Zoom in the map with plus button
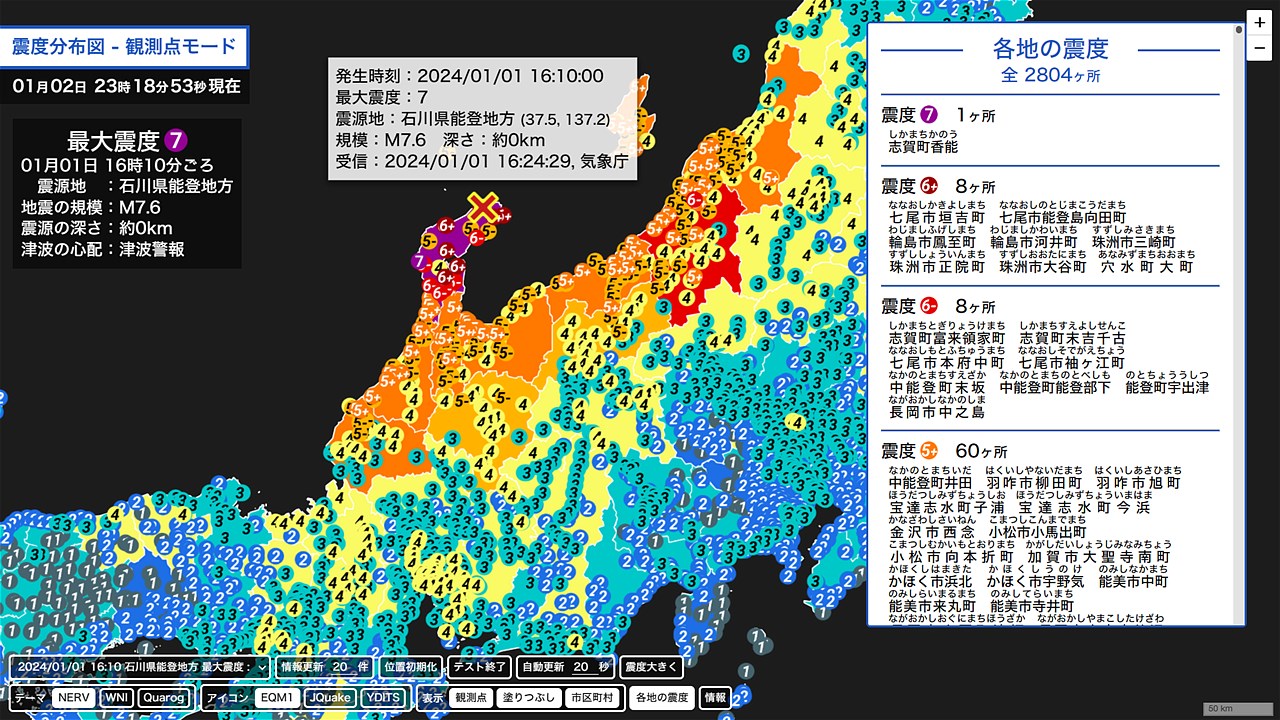The image size is (1280, 720). coord(1259,24)
